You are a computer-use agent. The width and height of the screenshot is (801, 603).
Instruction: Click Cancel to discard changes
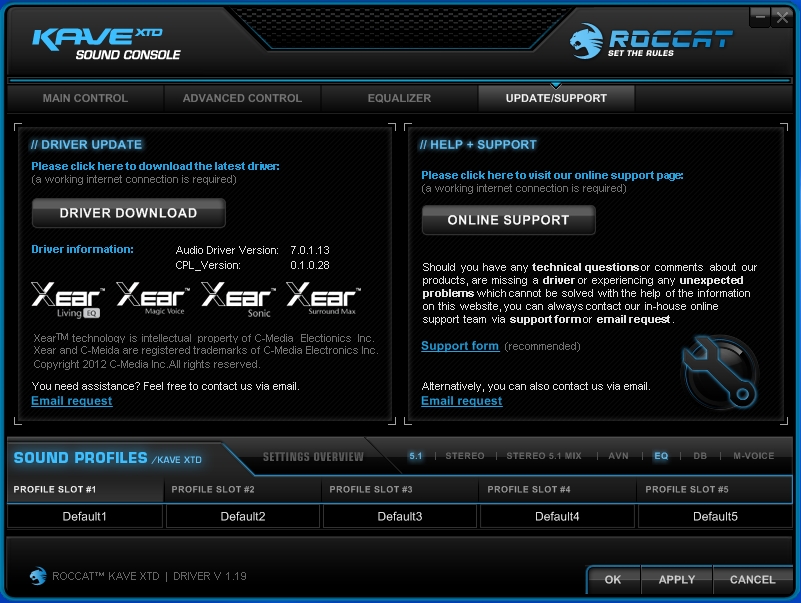pos(752,579)
